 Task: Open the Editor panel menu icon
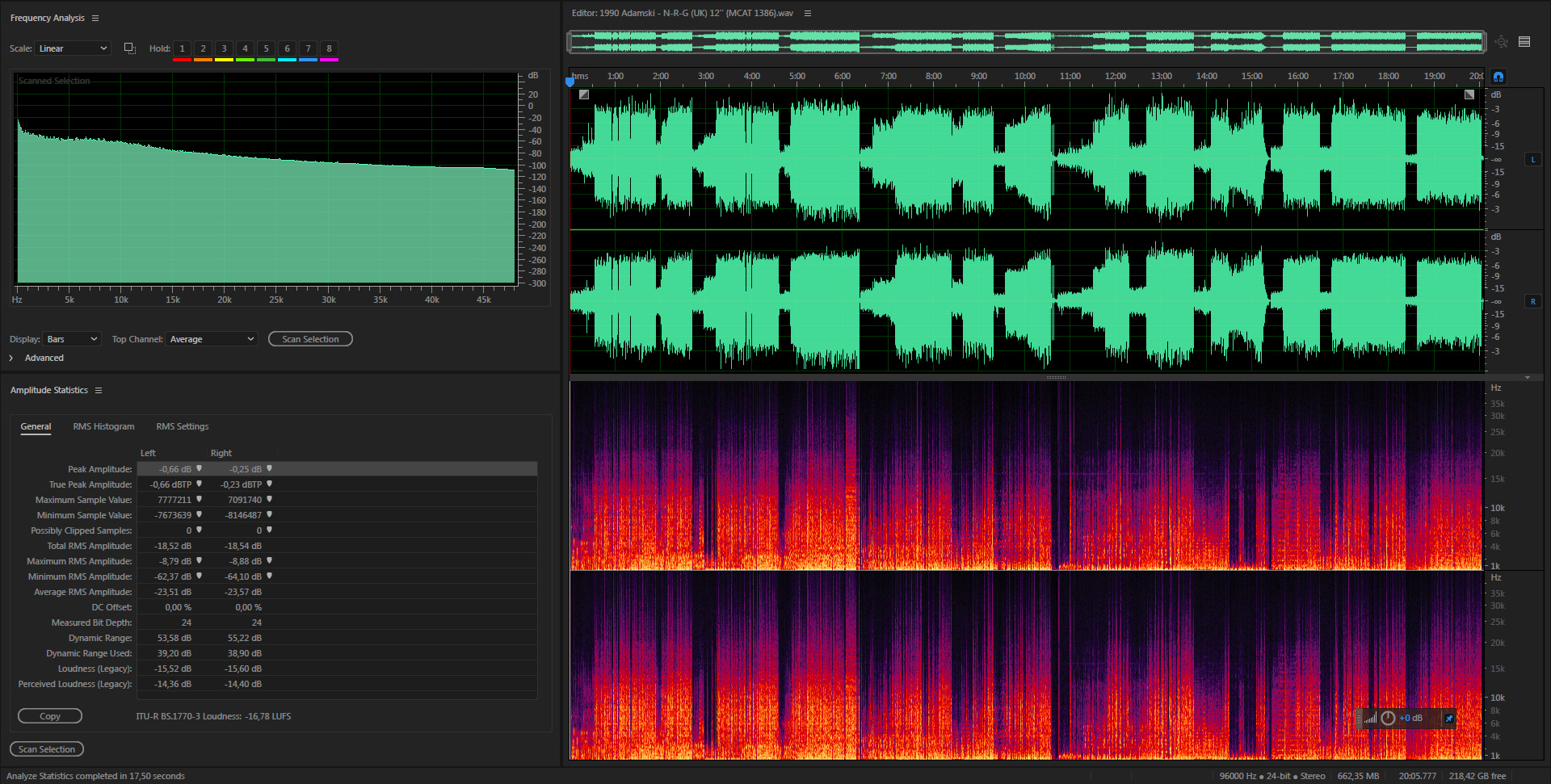point(807,13)
